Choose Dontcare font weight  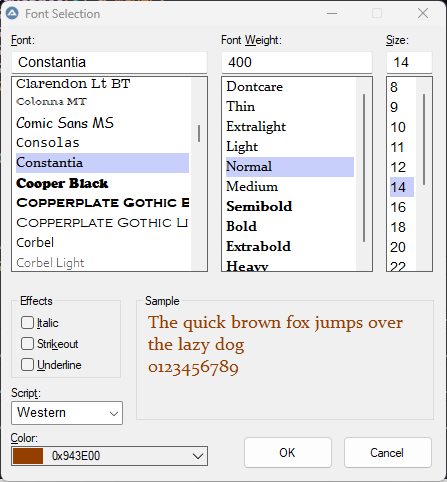[x=290, y=87]
